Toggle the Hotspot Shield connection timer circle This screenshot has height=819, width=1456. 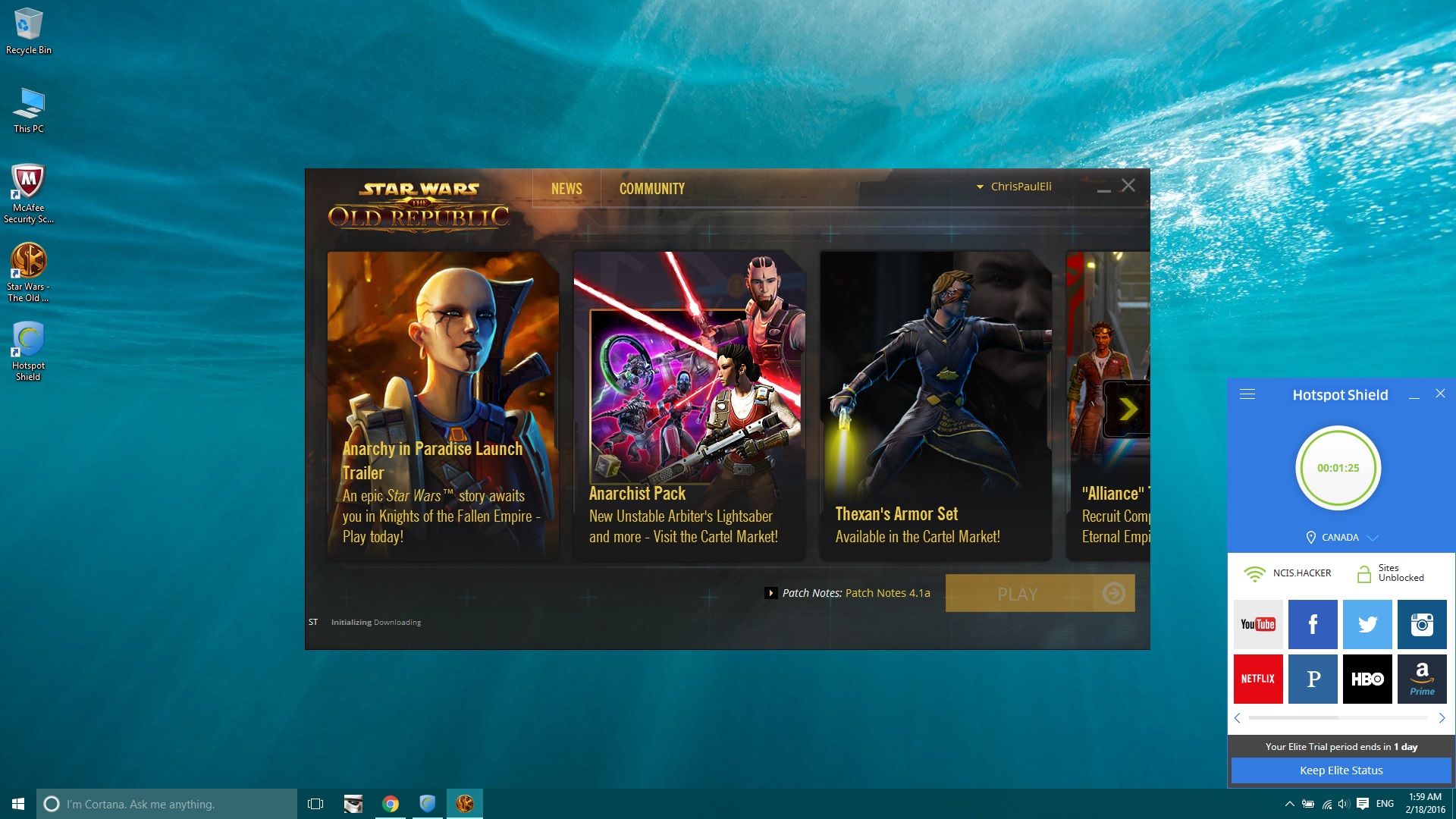[x=1338, y=468]
